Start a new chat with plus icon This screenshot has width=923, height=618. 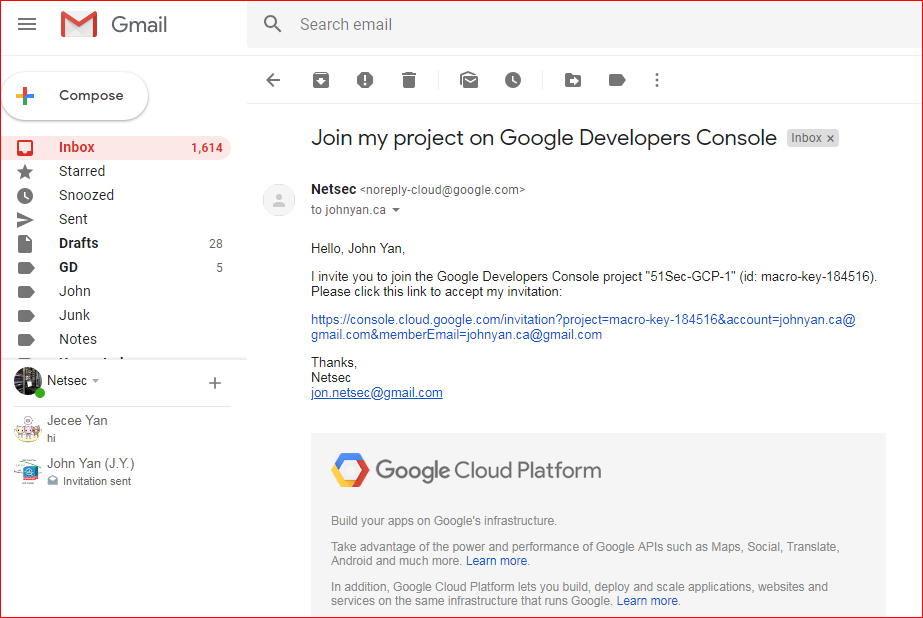[215, 383]
